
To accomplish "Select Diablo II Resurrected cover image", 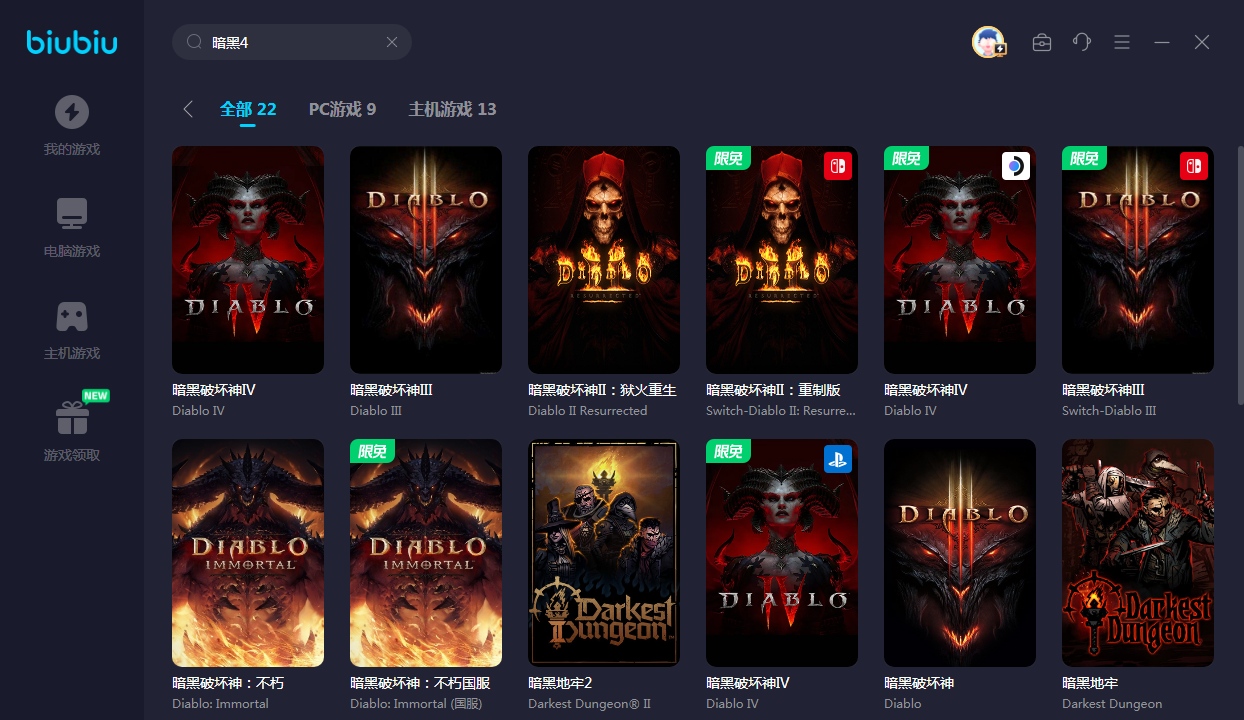I will [604, 260].
